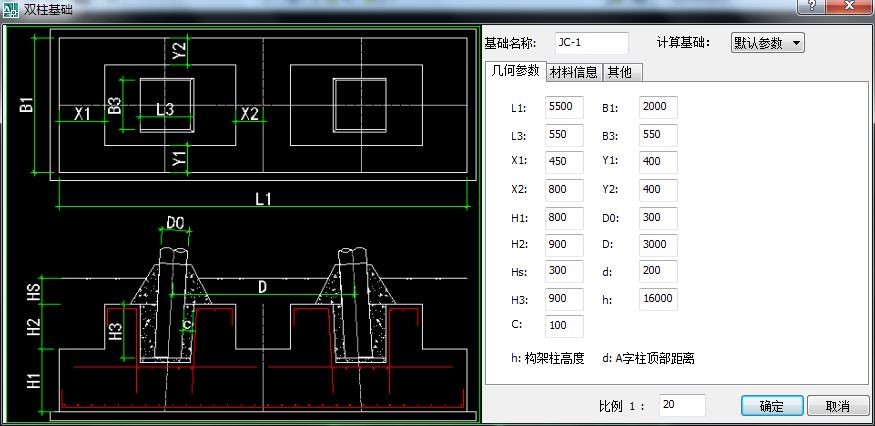Screen dimensions: 875x426
Task: Focus the D0 field with value 300
Action: [658, 217]
